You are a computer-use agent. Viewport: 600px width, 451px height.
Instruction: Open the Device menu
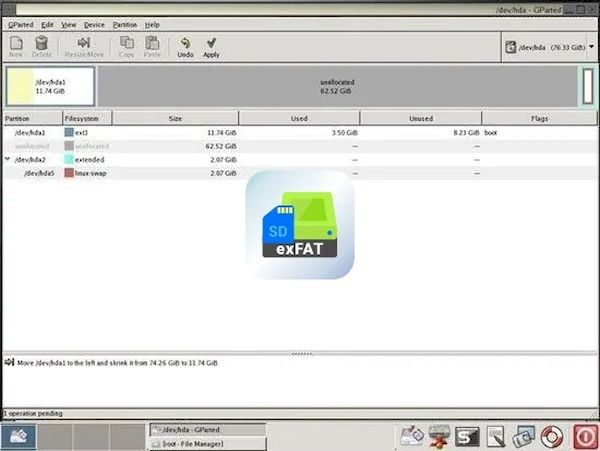tap(94, 25)
